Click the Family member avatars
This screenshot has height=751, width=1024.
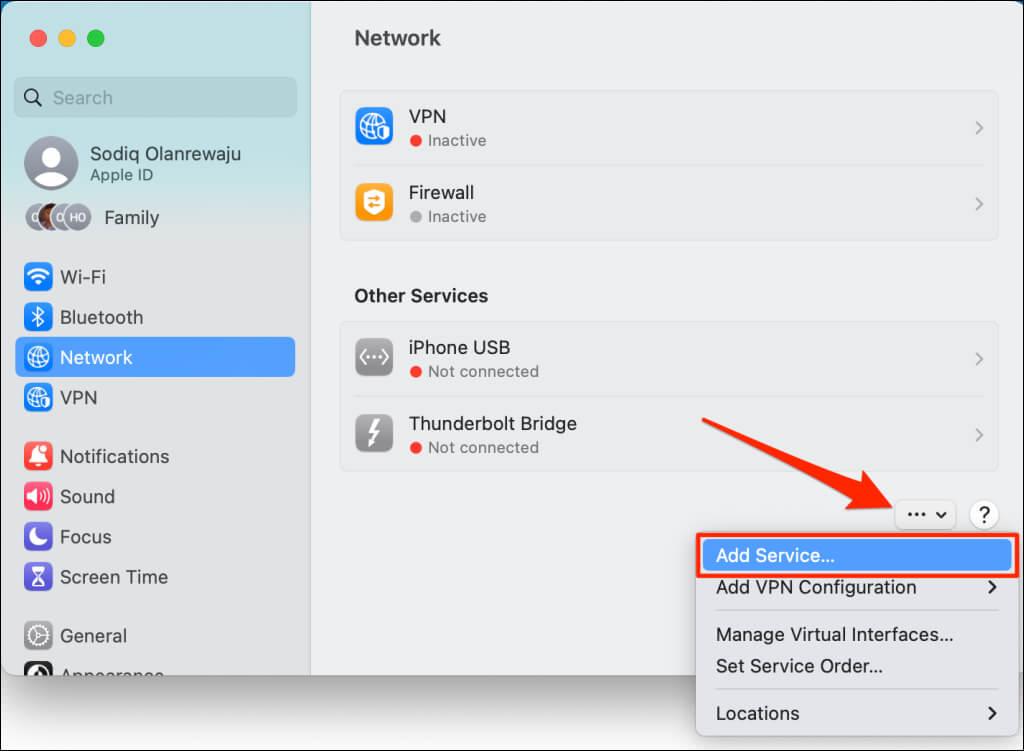tap(59, 217)
